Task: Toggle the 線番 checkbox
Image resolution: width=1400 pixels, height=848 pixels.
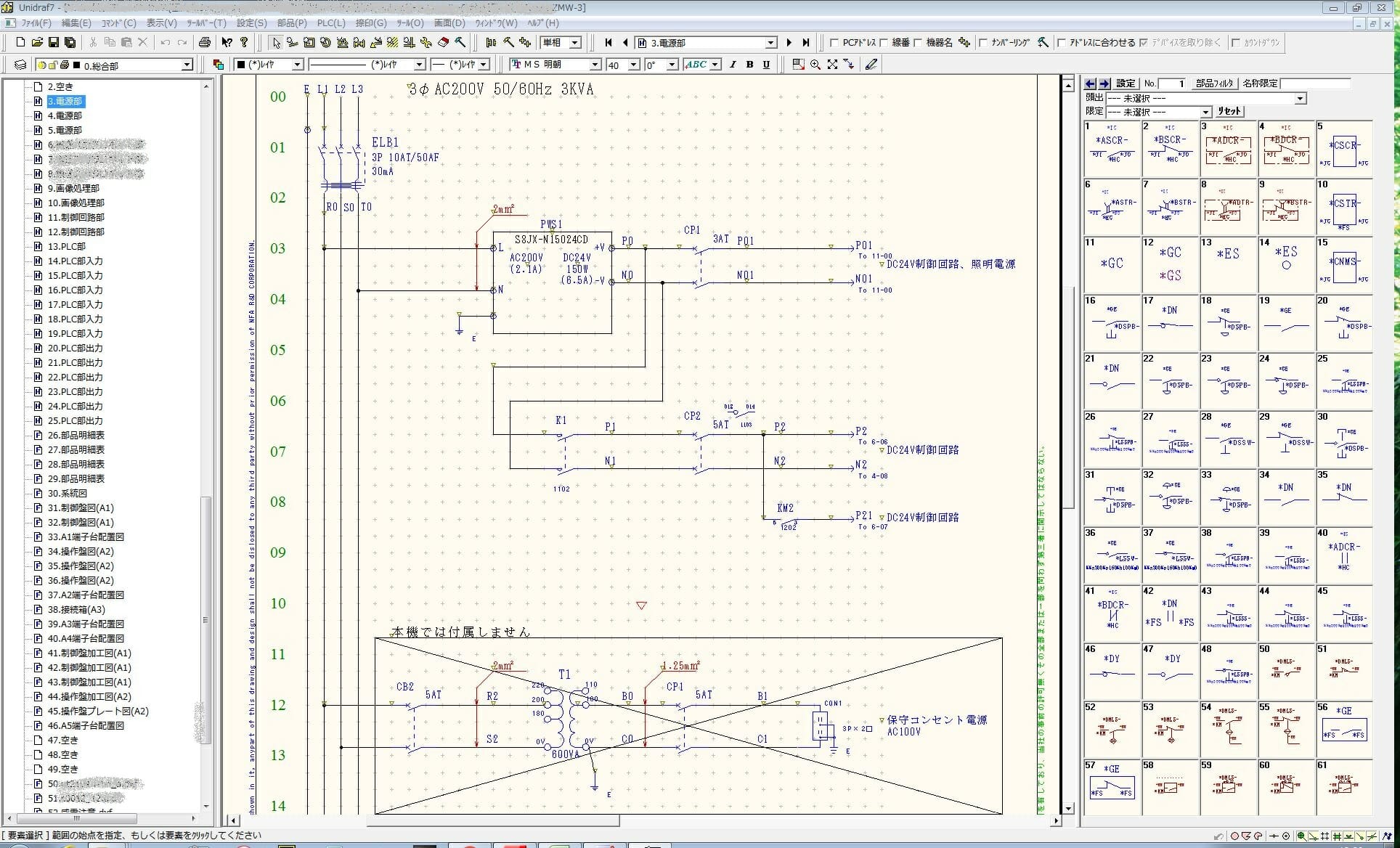Action: coord(884,43)
